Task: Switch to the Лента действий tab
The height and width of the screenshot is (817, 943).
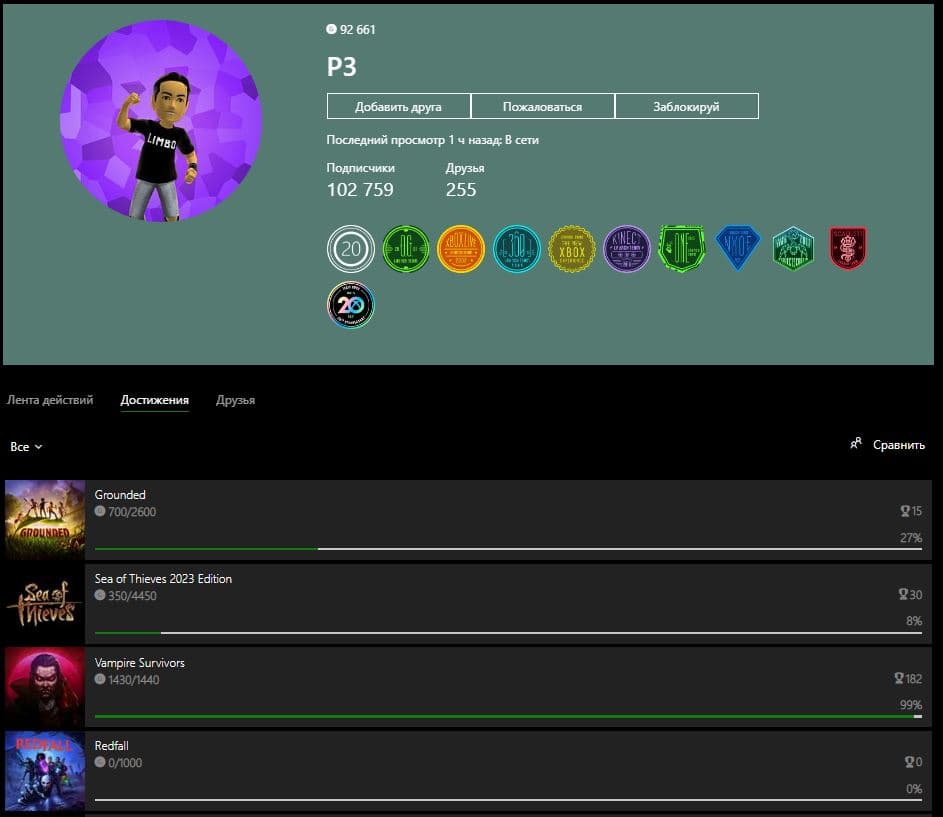Action: [x=50, y=400]
